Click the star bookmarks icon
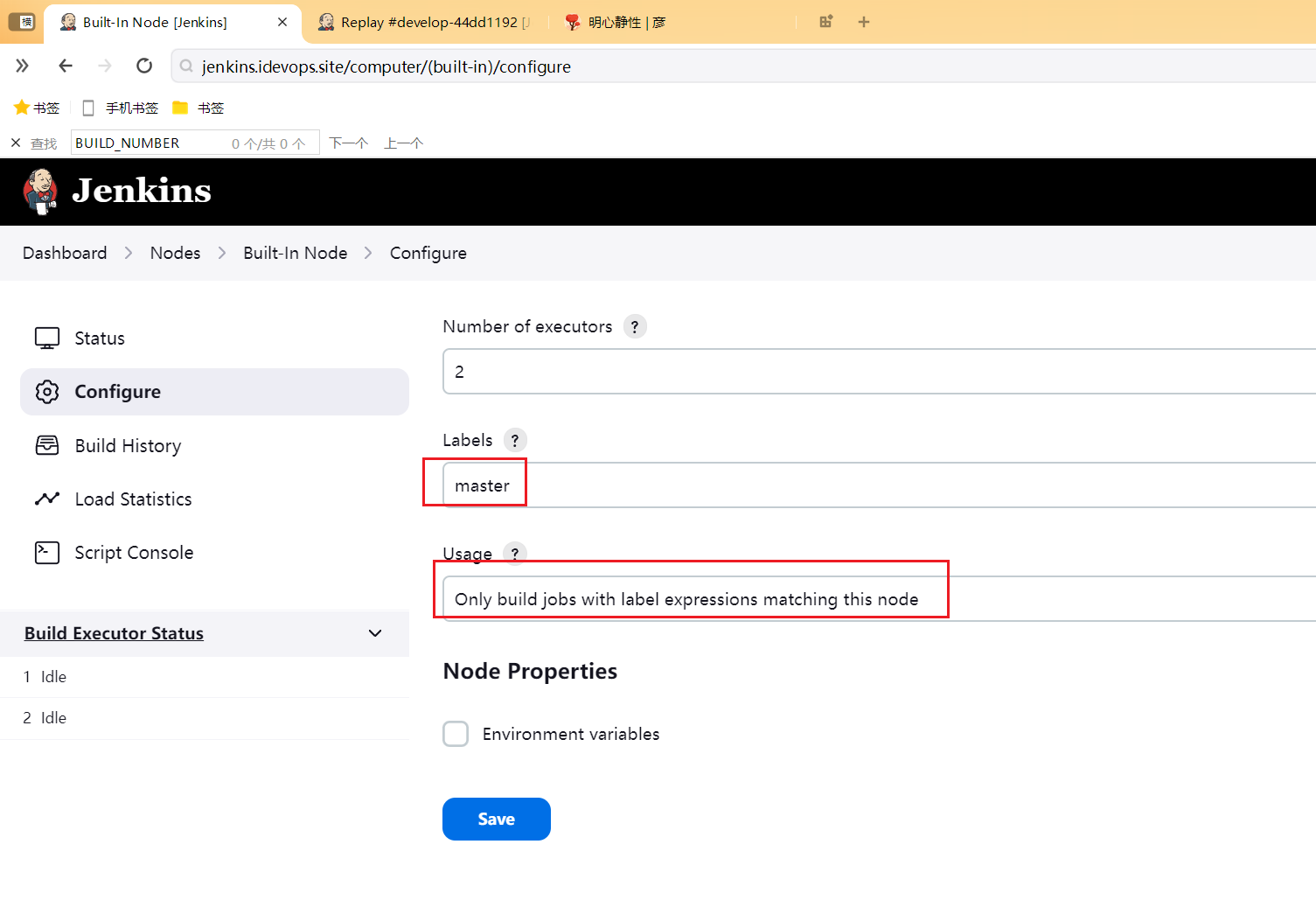Image resolution: width=1316 pixels, height=914 pixels. (22, 108)
